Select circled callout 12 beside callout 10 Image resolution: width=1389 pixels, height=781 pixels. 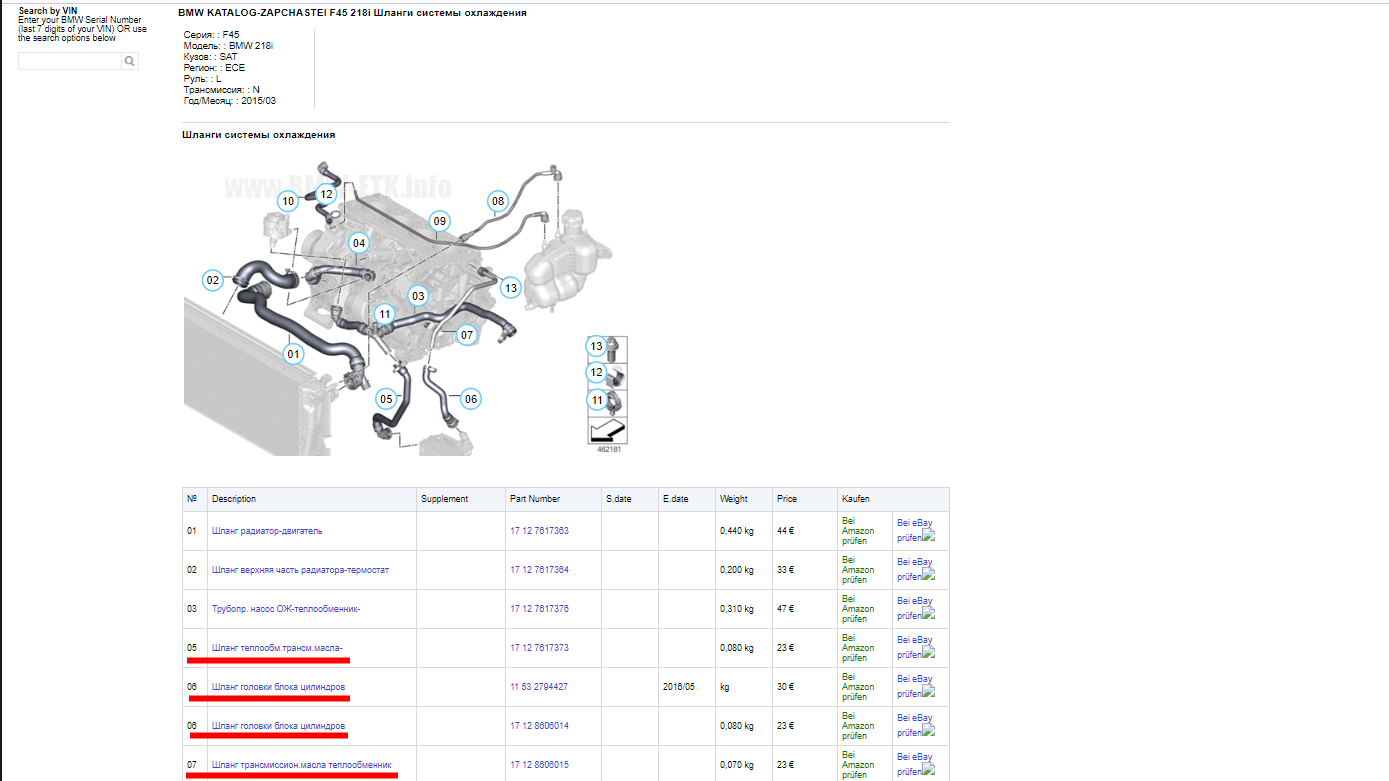tap(326, 193)
